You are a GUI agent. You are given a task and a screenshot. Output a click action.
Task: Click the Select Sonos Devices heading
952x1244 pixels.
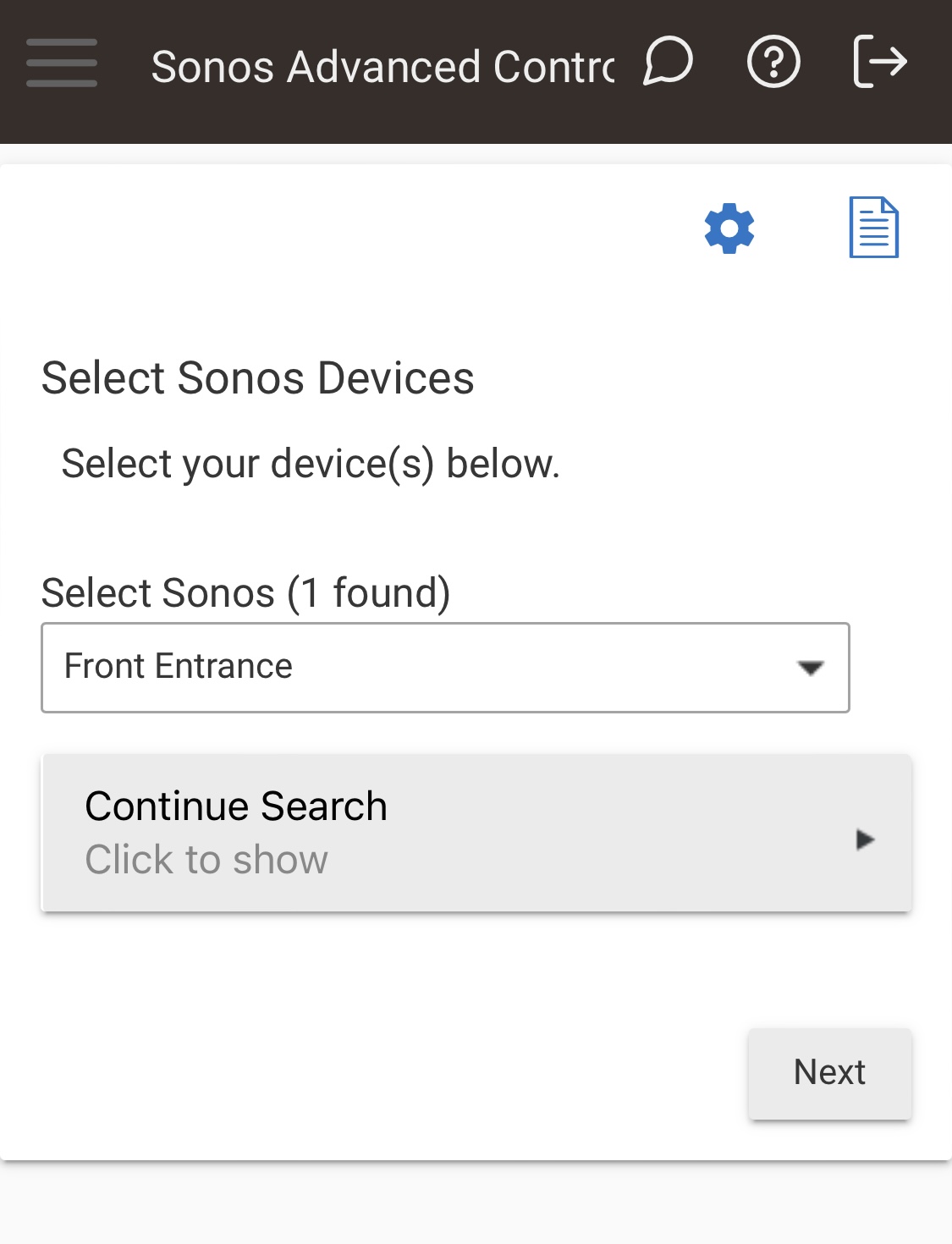pyautogui.click(x=258, y=378)
